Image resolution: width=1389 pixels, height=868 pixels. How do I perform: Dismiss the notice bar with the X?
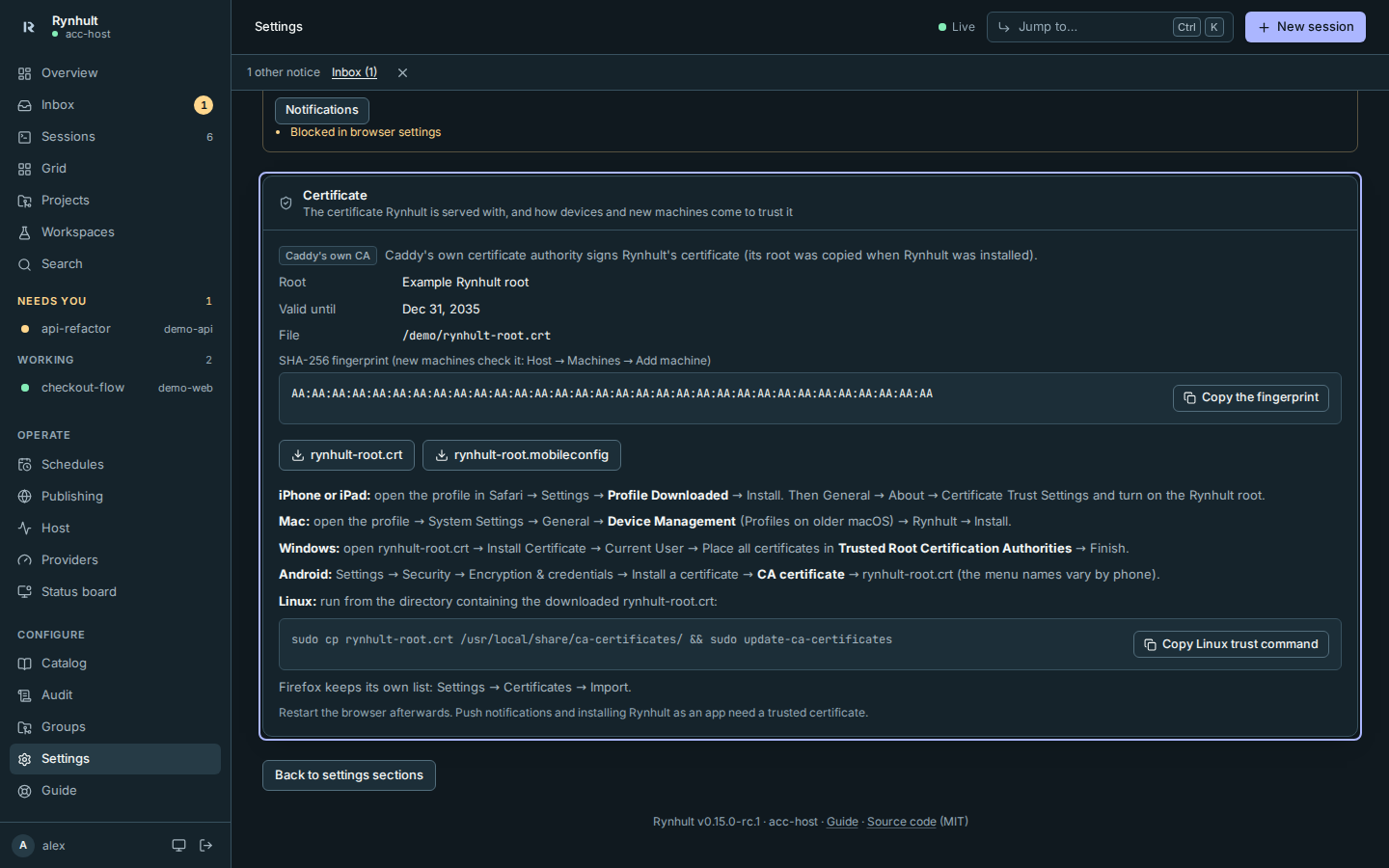tap(402, 73)
